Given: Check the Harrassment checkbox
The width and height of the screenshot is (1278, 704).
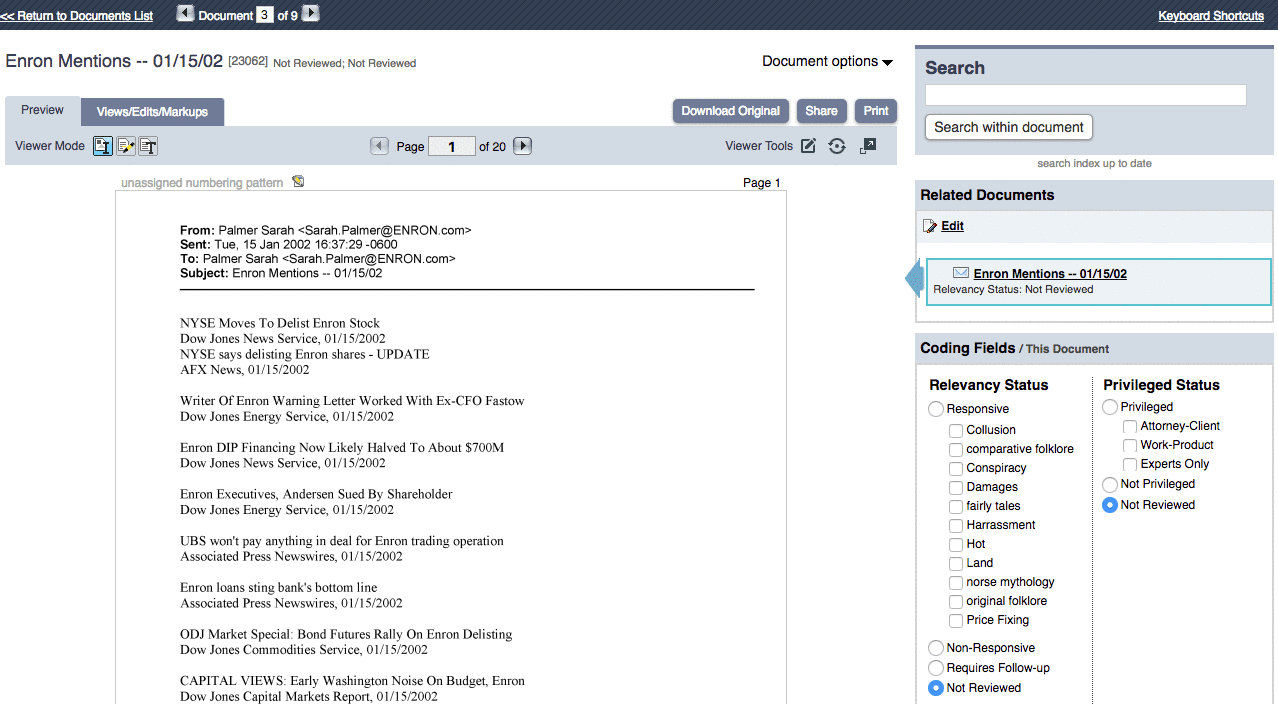Looking at the screenshot, I should [956, 525].
